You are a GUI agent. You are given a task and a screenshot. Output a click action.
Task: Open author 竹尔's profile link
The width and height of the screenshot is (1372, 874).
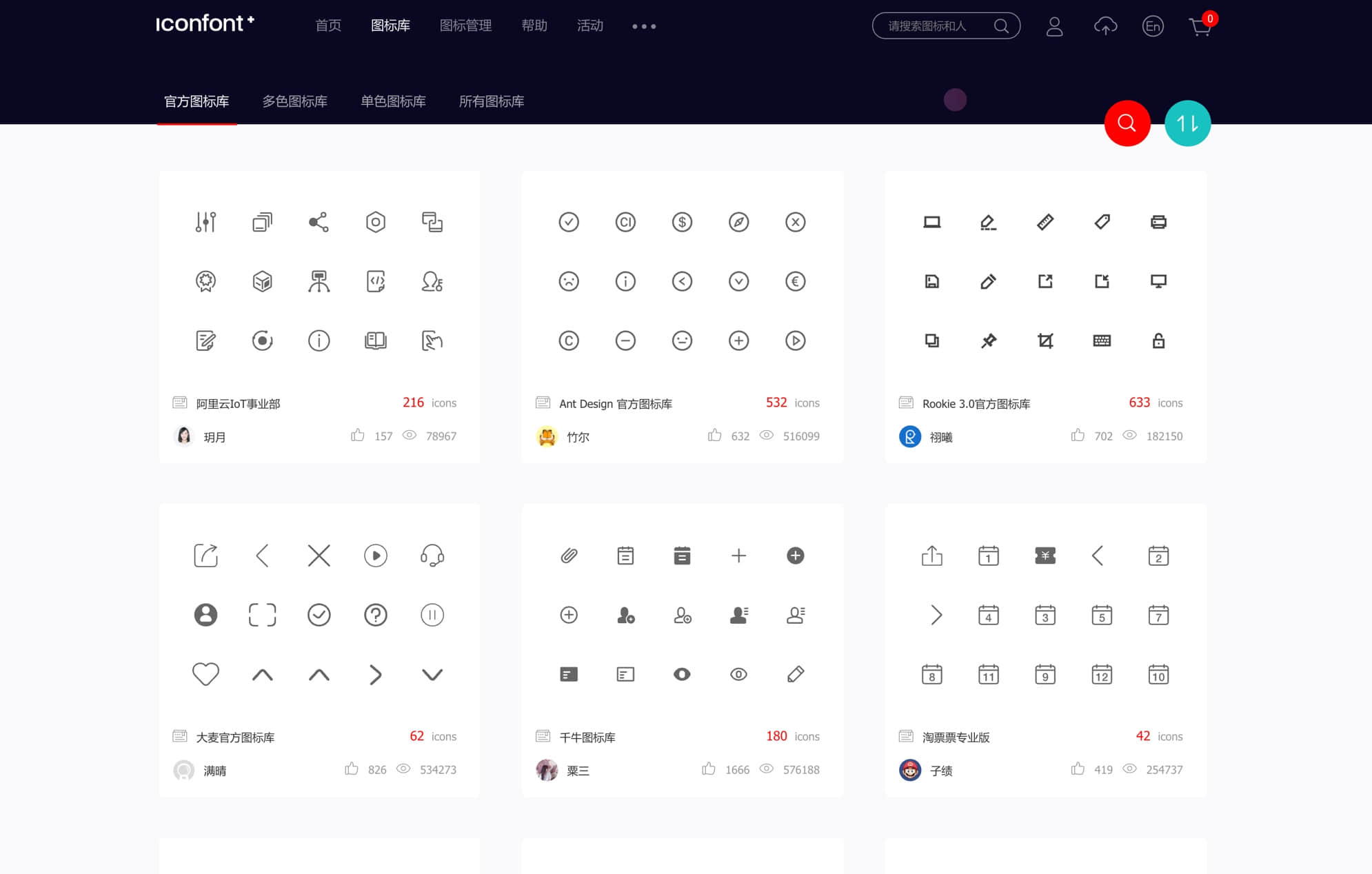click(x=577, y=437)
